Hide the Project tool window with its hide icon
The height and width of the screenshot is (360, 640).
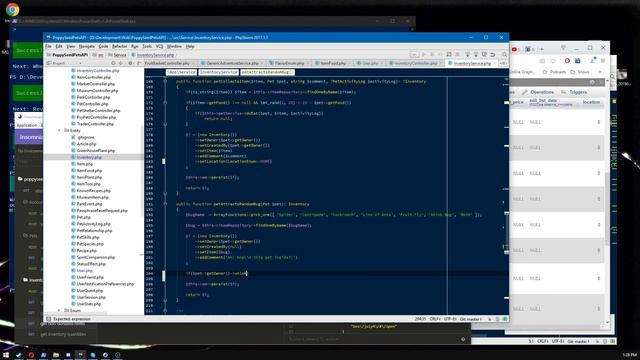[x=139, y=63]
